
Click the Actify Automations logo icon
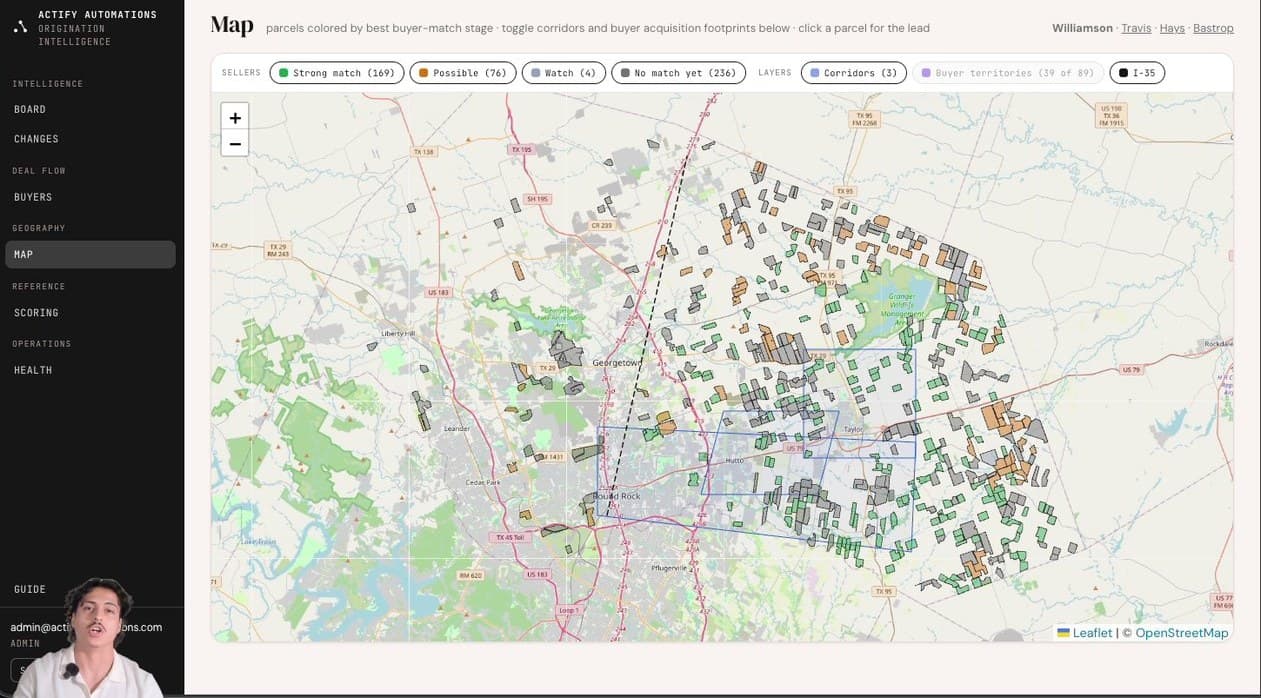click(x=20, y=27)
